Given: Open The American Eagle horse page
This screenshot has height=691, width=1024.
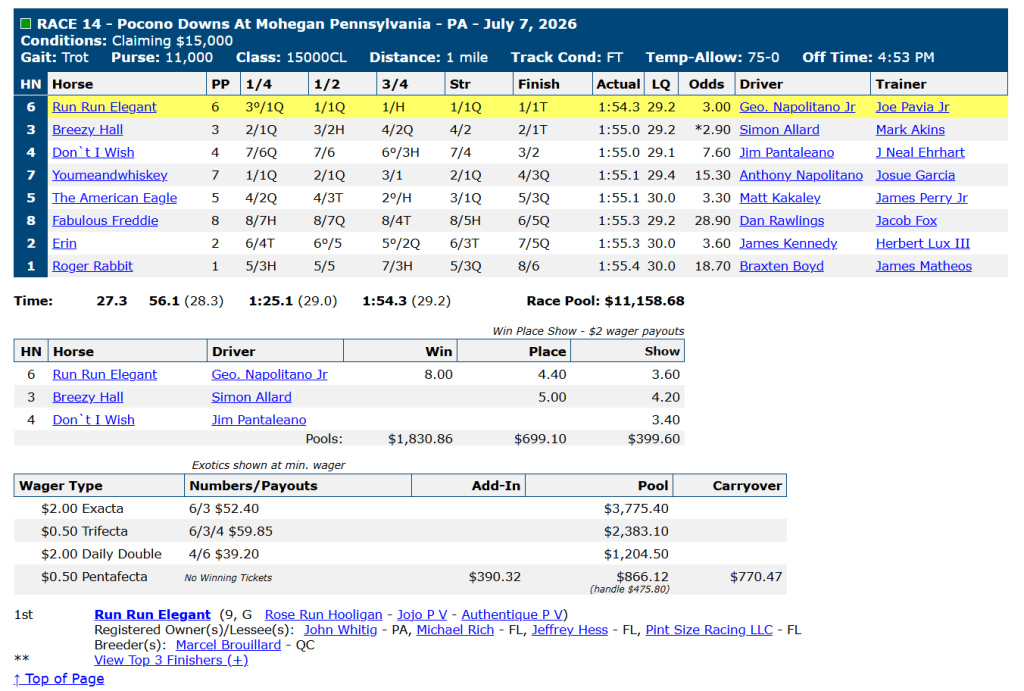Looking at the screenshot, I should pos(114,198).
